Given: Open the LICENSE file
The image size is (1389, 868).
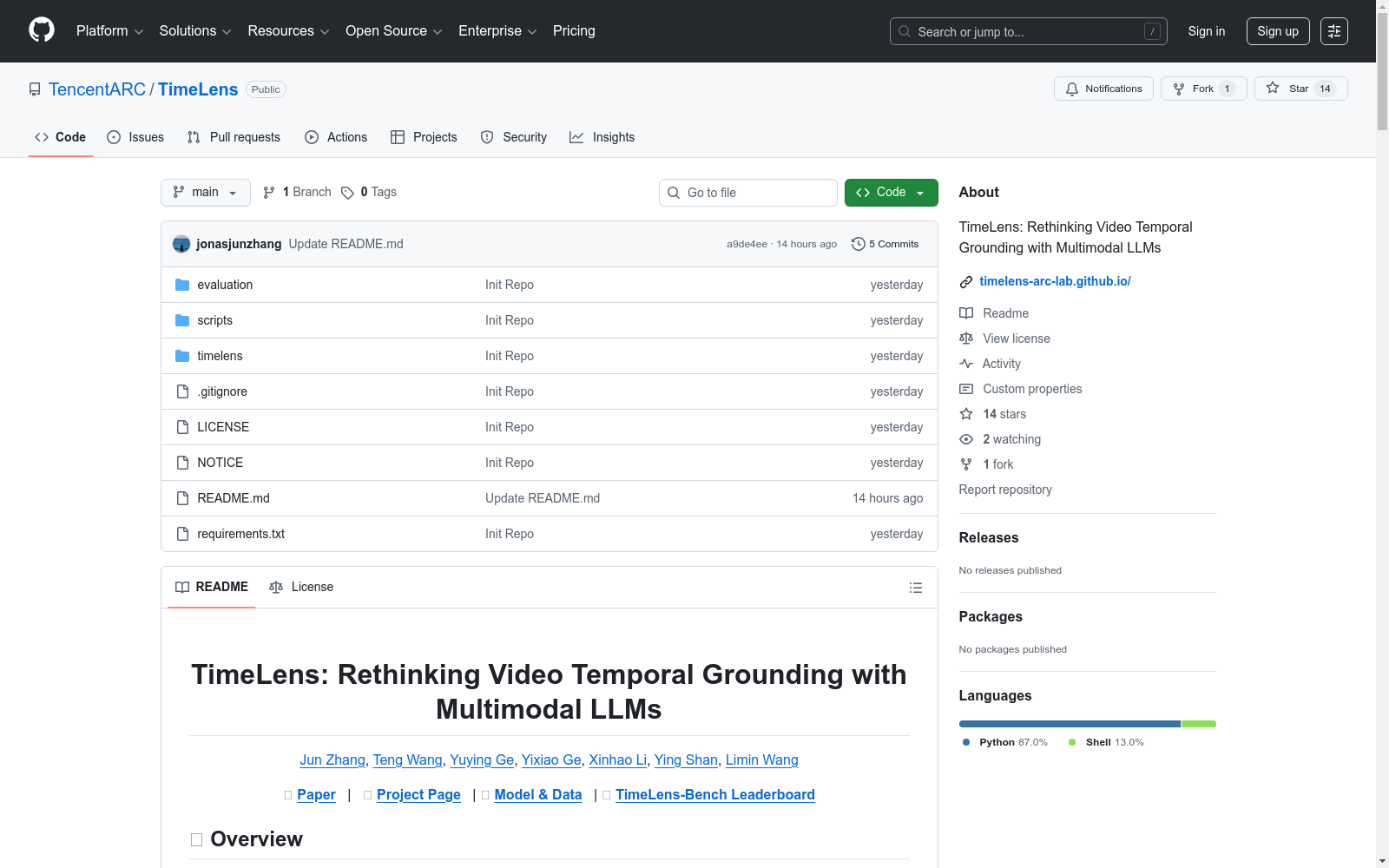Looking at the screenshot, I should click(x=223, y=427).
